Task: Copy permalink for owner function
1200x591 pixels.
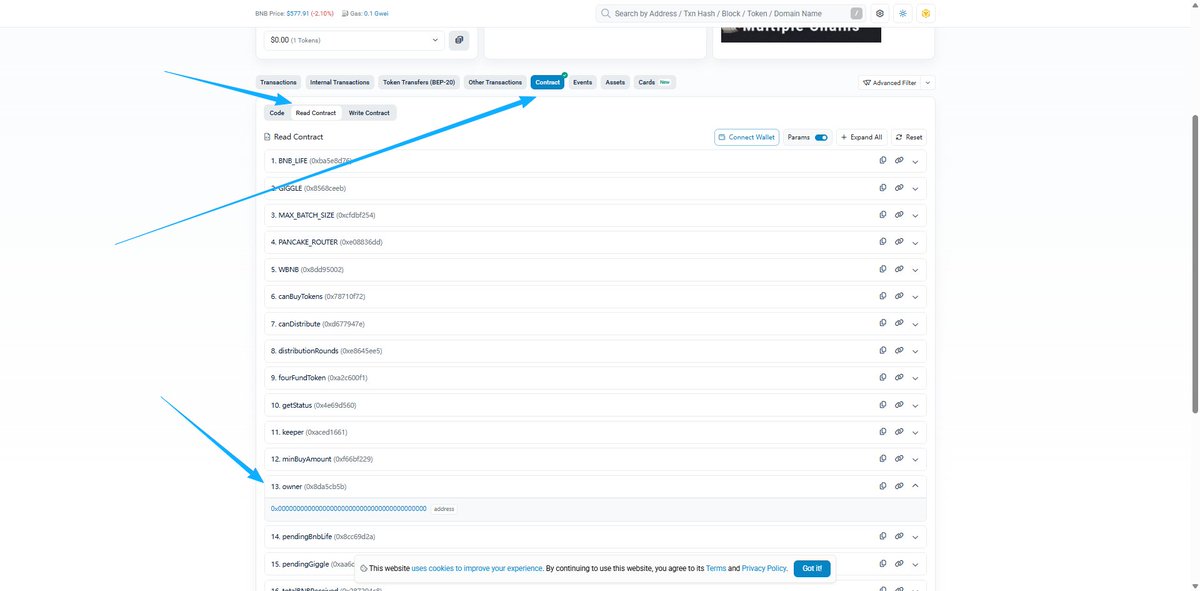Action: (x=899, y=486)
